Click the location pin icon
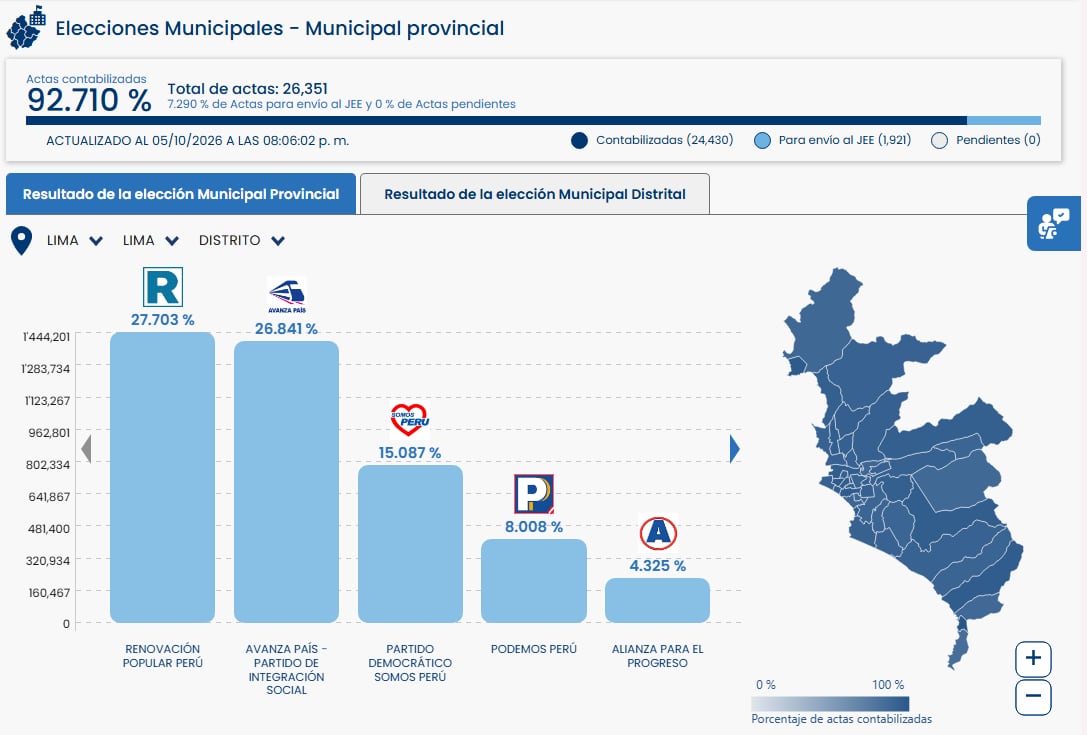1087x735 pixels. (21, 241)
